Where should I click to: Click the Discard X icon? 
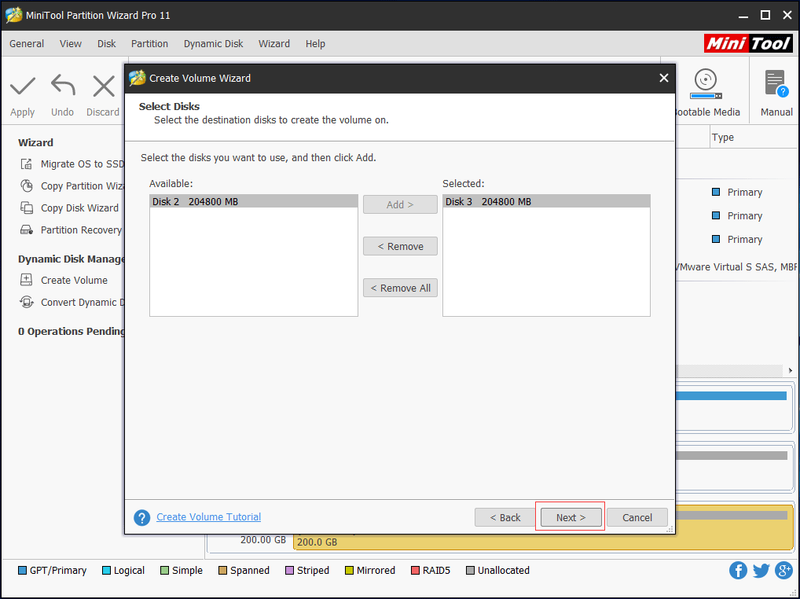coord(104,86)
